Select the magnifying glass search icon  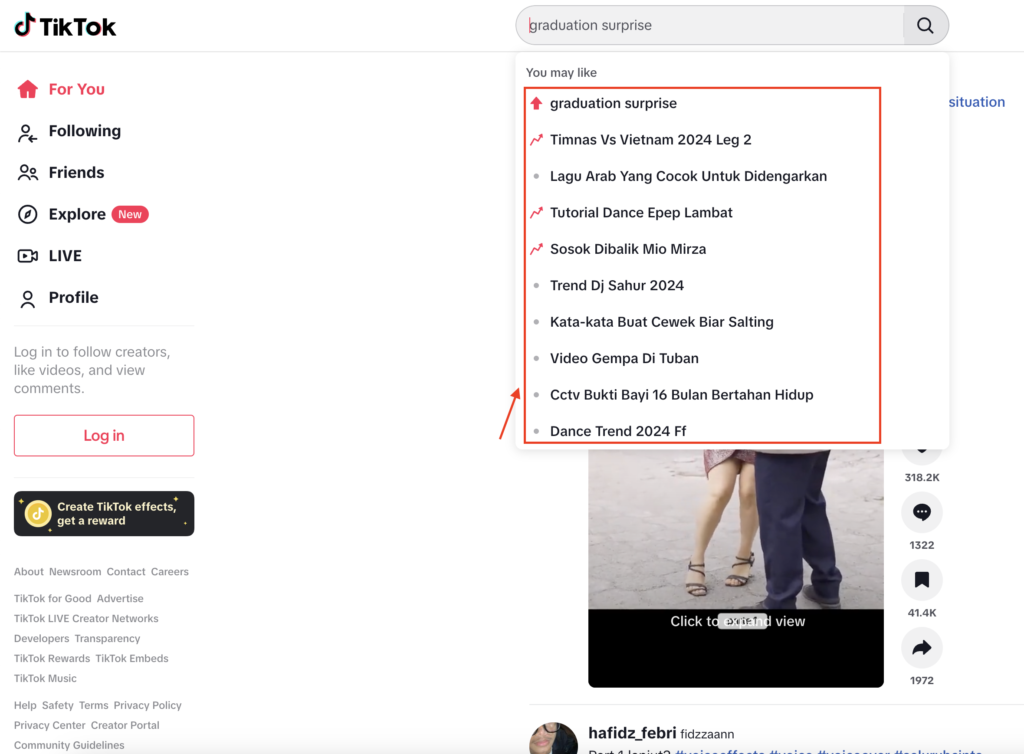click(x=924, y=25)
